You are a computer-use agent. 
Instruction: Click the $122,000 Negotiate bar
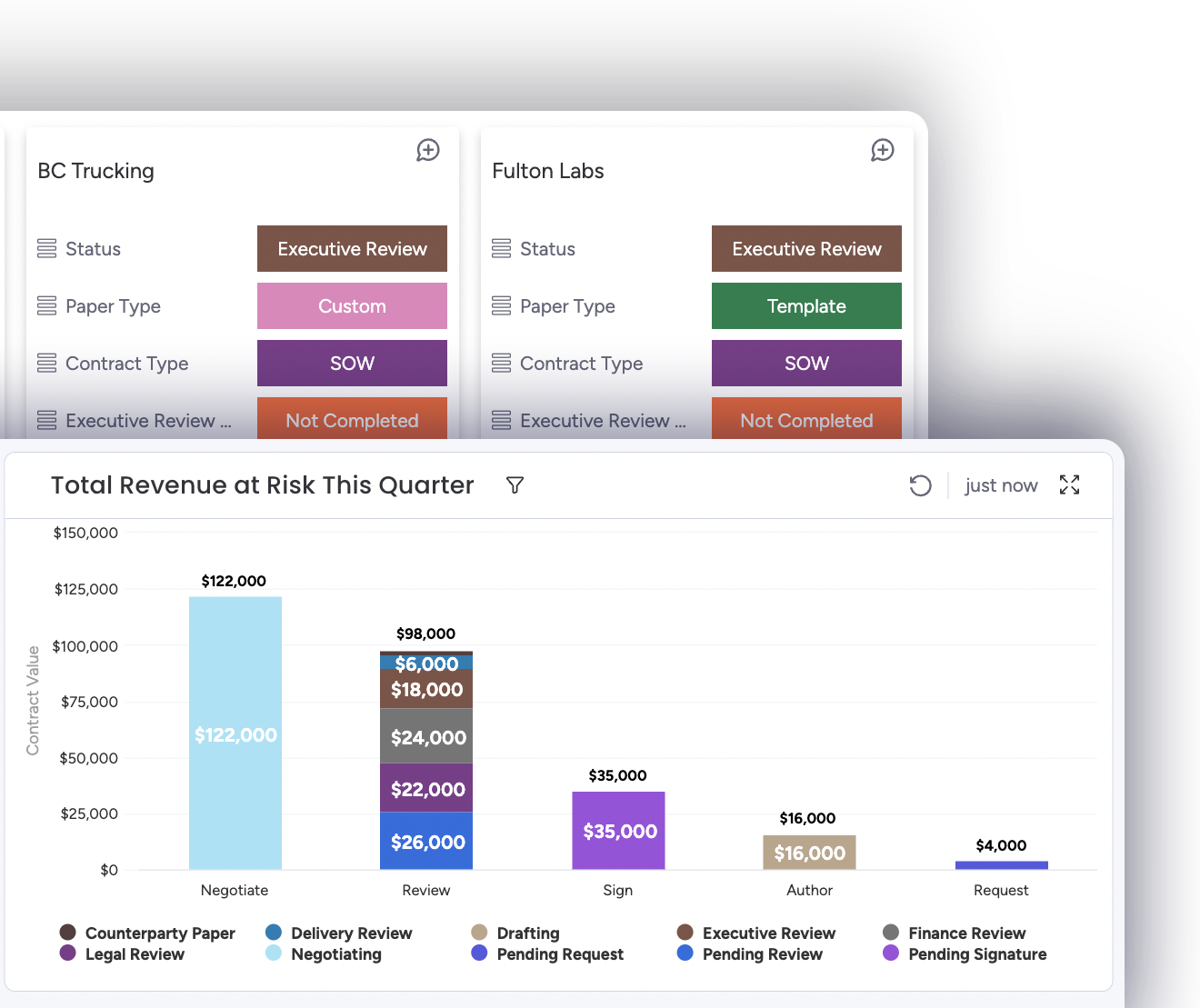pos(235,734)
